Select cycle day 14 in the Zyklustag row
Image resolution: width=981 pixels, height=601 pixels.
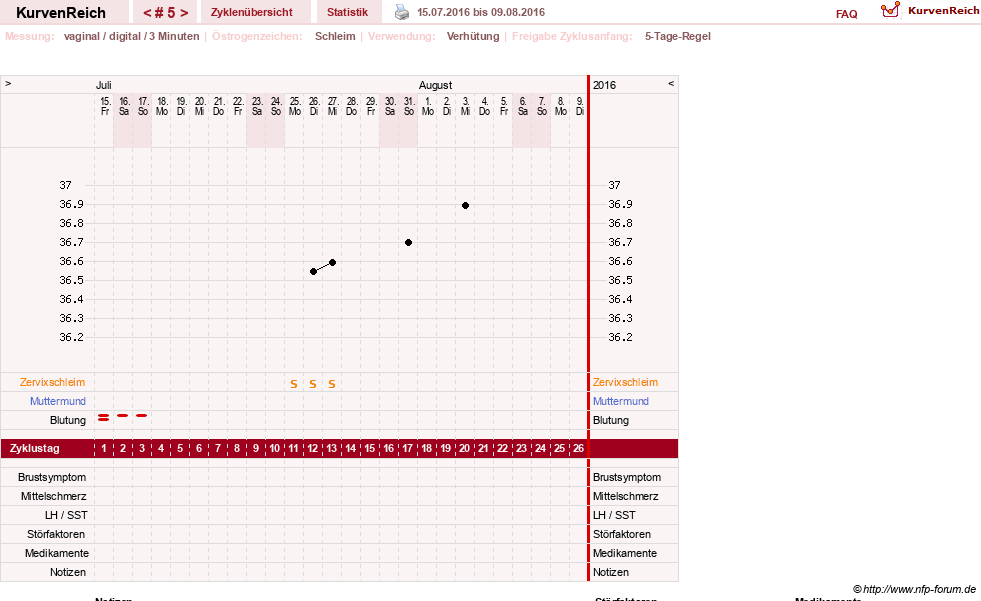click(351, 448)
